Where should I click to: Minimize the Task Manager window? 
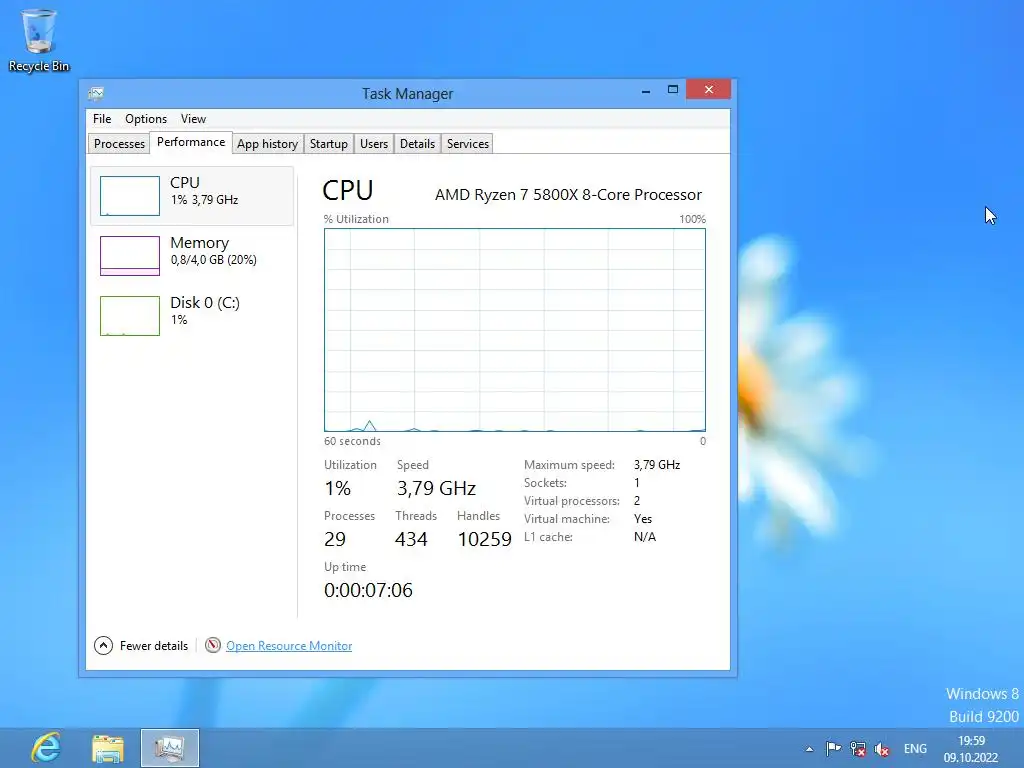tap(646, 90)
